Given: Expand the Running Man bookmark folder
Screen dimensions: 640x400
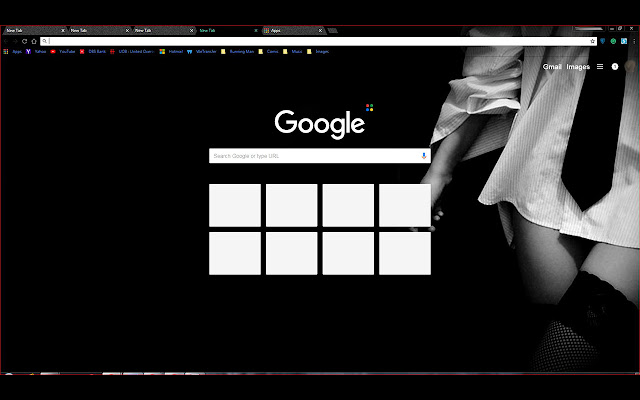Looking at the screenshot, I should [x=237, y=51].
